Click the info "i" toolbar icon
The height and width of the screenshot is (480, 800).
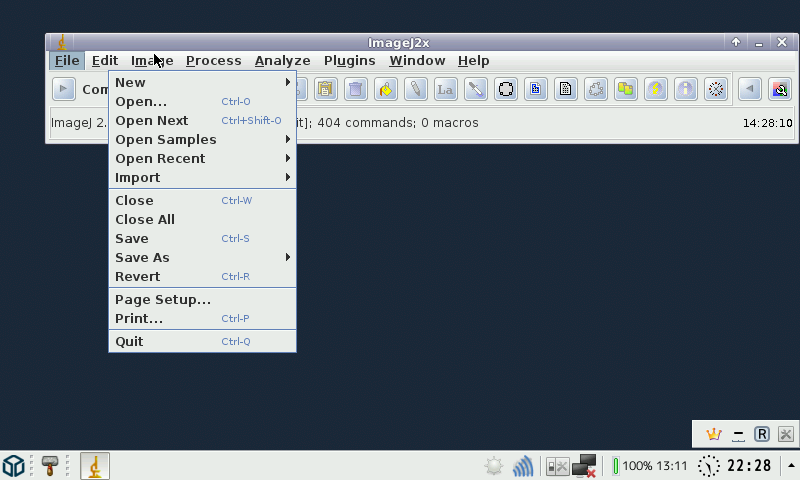tap(686, 89)
